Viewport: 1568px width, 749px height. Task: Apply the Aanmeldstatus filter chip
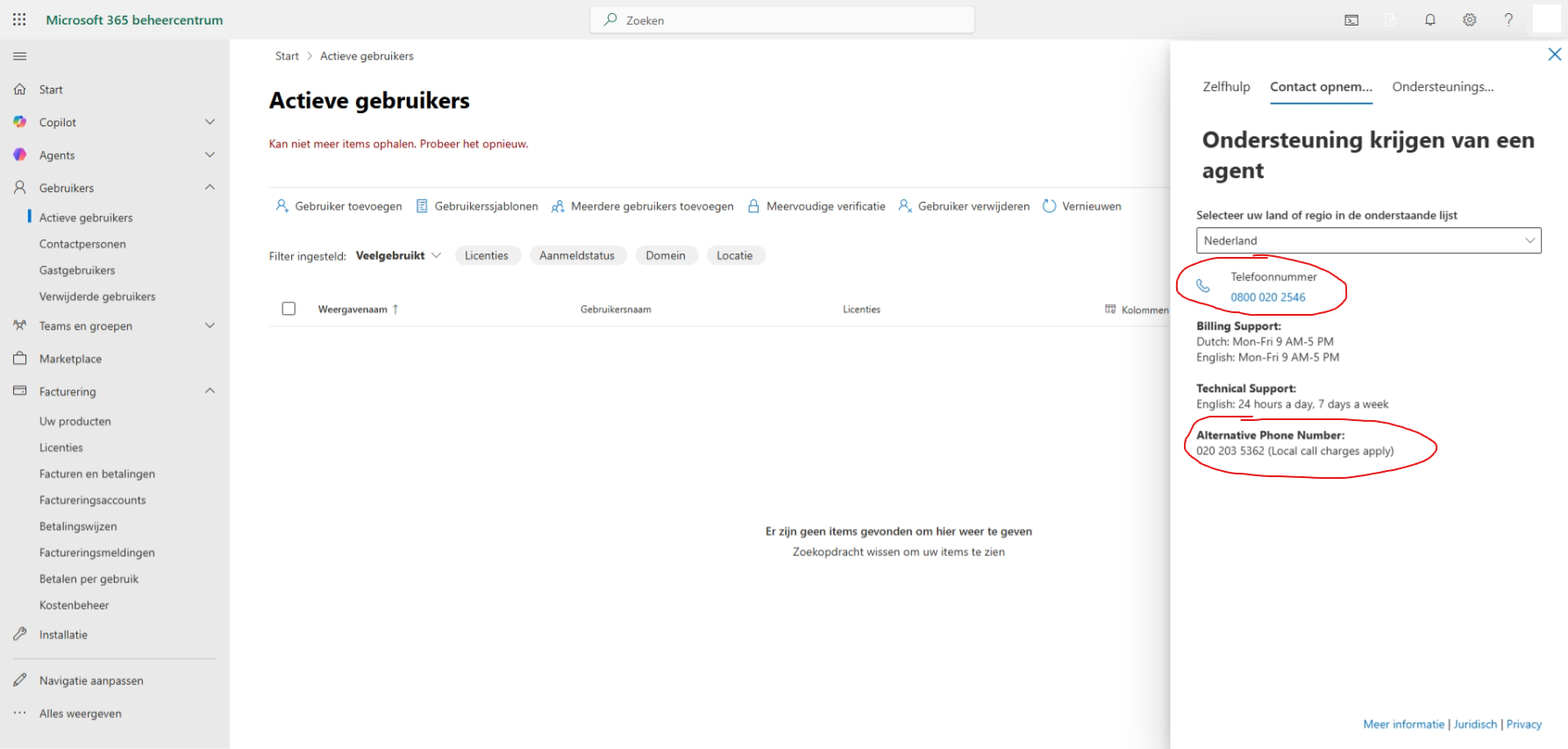577,255
